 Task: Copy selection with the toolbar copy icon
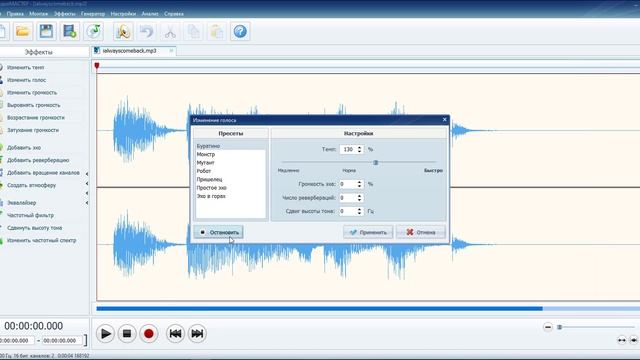pyautogui.click(x=193, y=31)
